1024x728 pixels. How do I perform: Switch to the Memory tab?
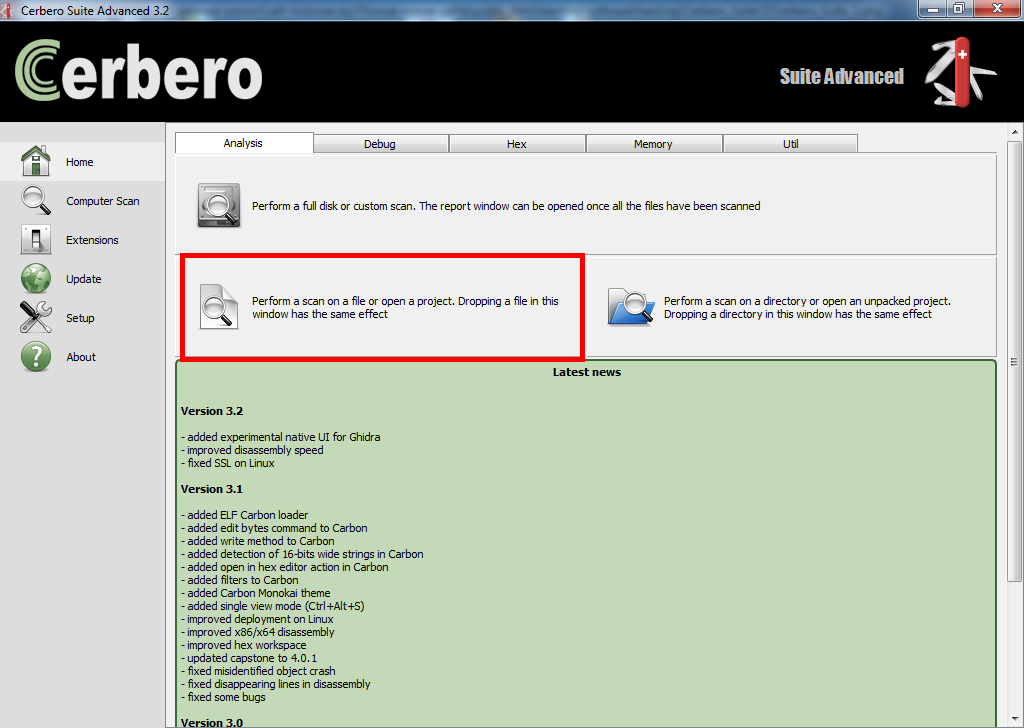(653, 144)
